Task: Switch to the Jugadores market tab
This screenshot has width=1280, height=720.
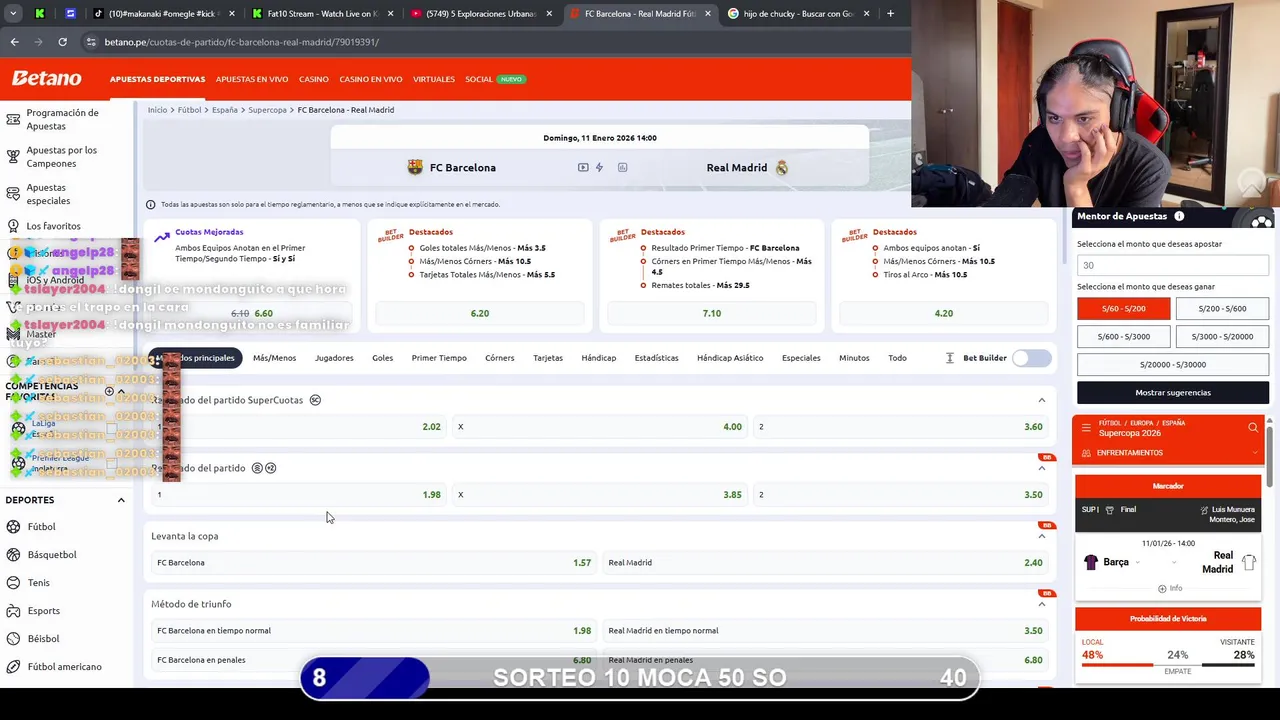Action: coord(334,358)
